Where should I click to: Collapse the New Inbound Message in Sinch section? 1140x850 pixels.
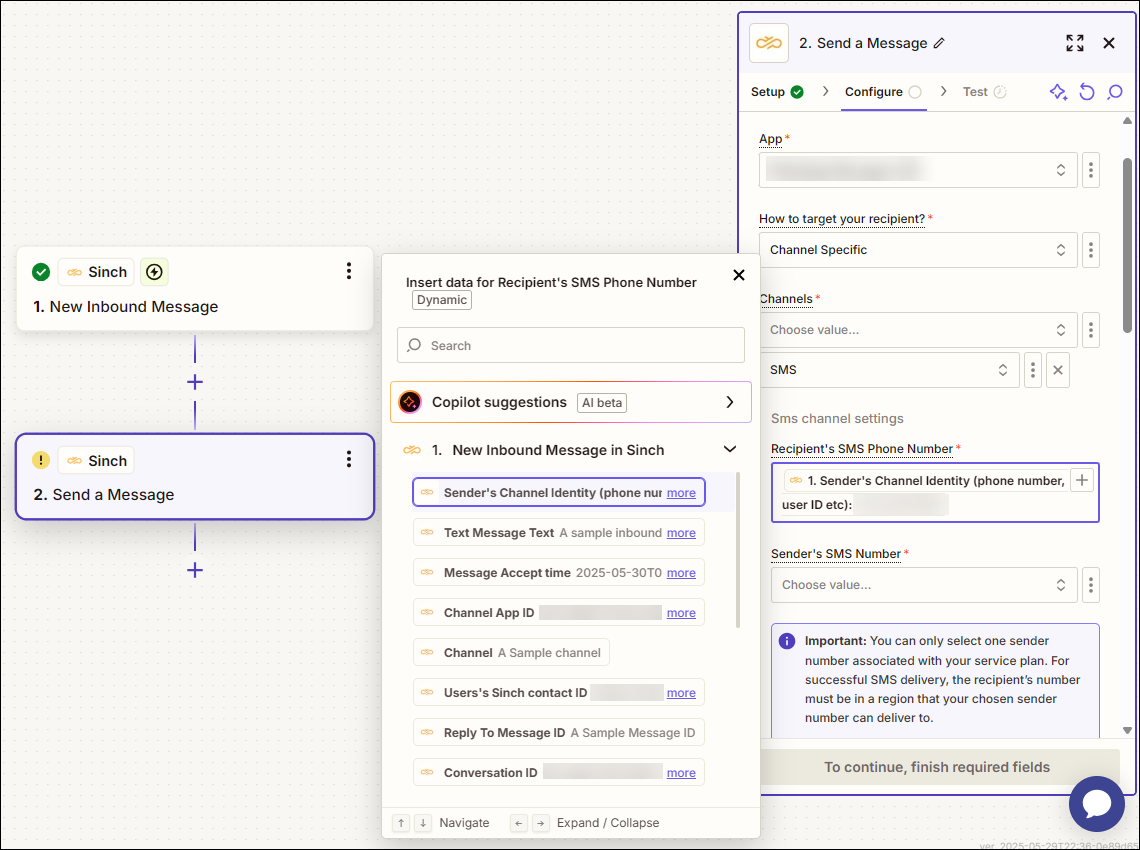[729, 450]
